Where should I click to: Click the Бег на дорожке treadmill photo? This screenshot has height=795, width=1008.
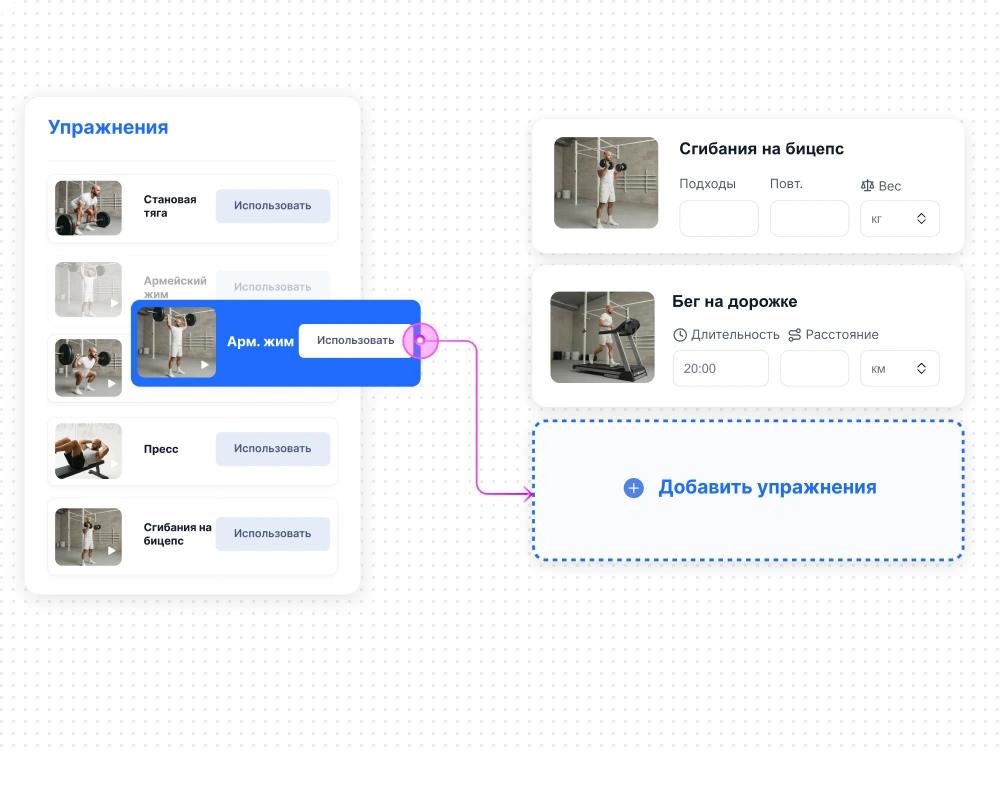coord(602,337)
